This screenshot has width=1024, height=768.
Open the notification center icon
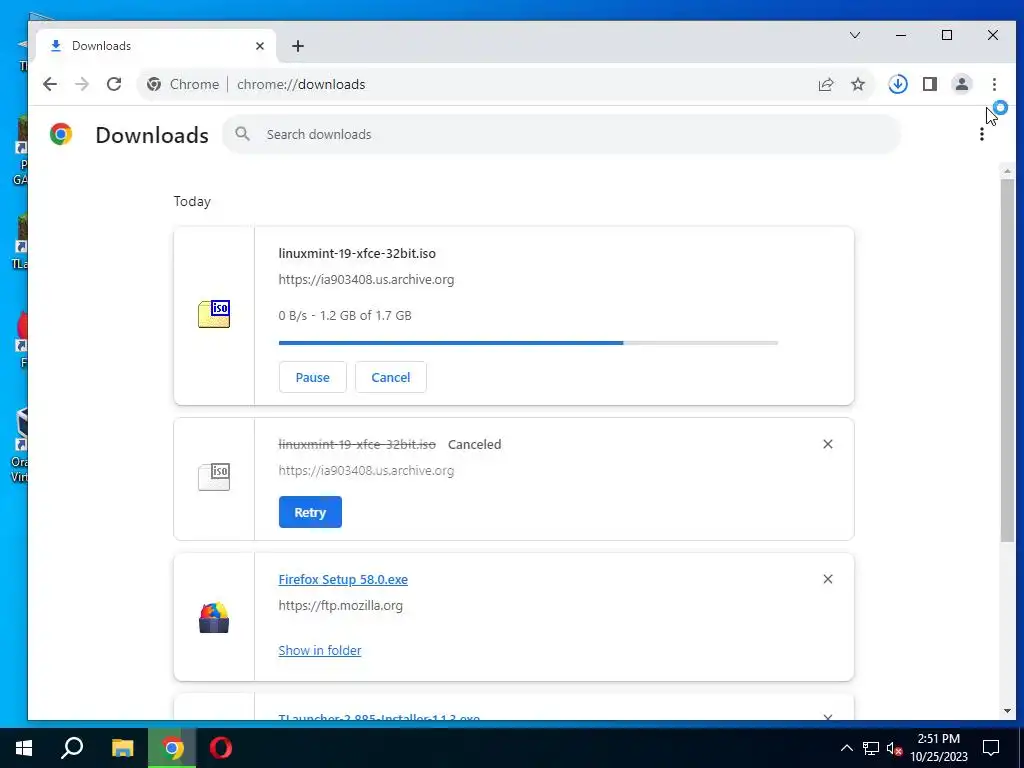pyautogui.click(x=991, y=748)
